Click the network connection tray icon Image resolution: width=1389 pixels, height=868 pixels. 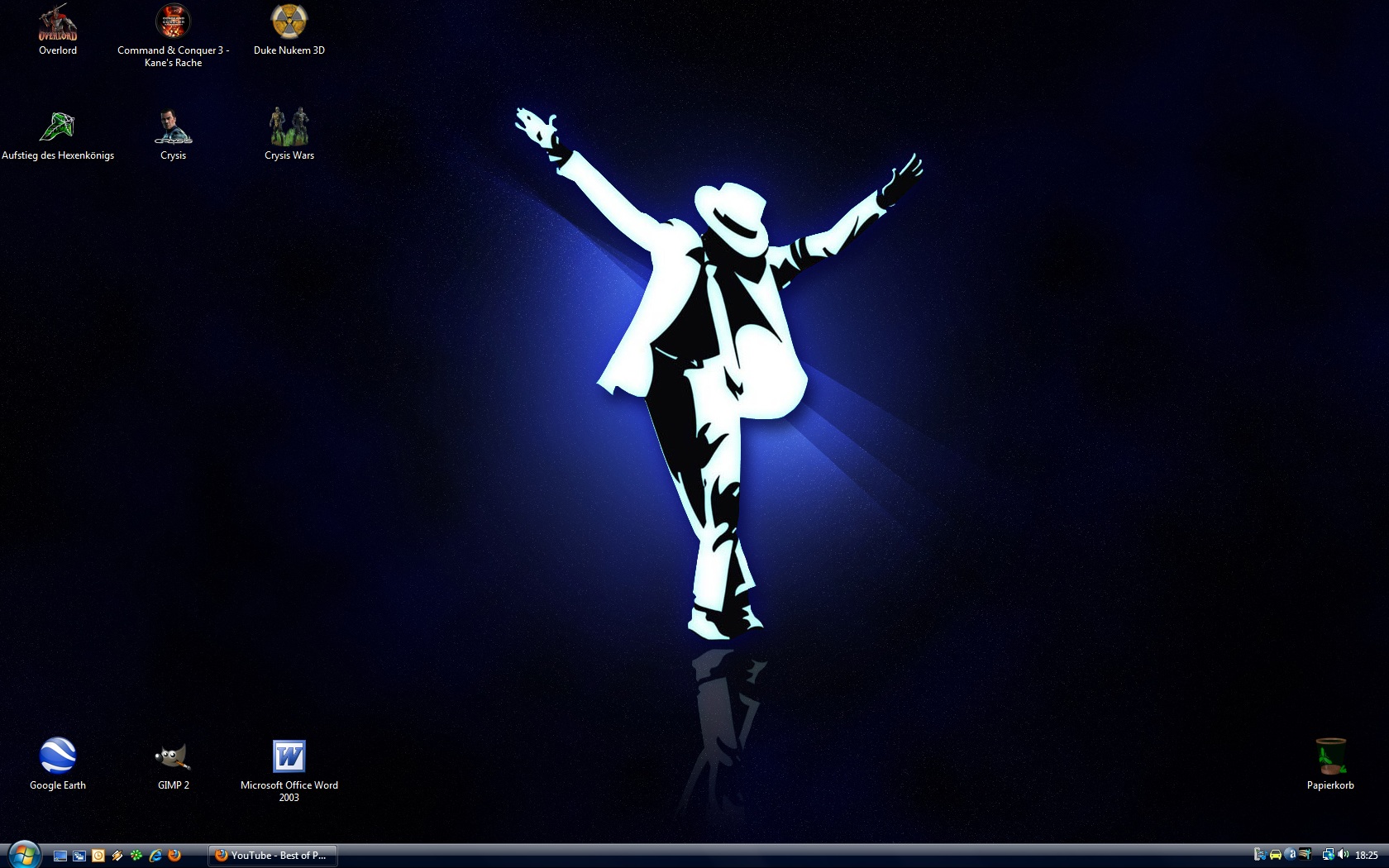pyautogui.click(x=1328, y=855)
